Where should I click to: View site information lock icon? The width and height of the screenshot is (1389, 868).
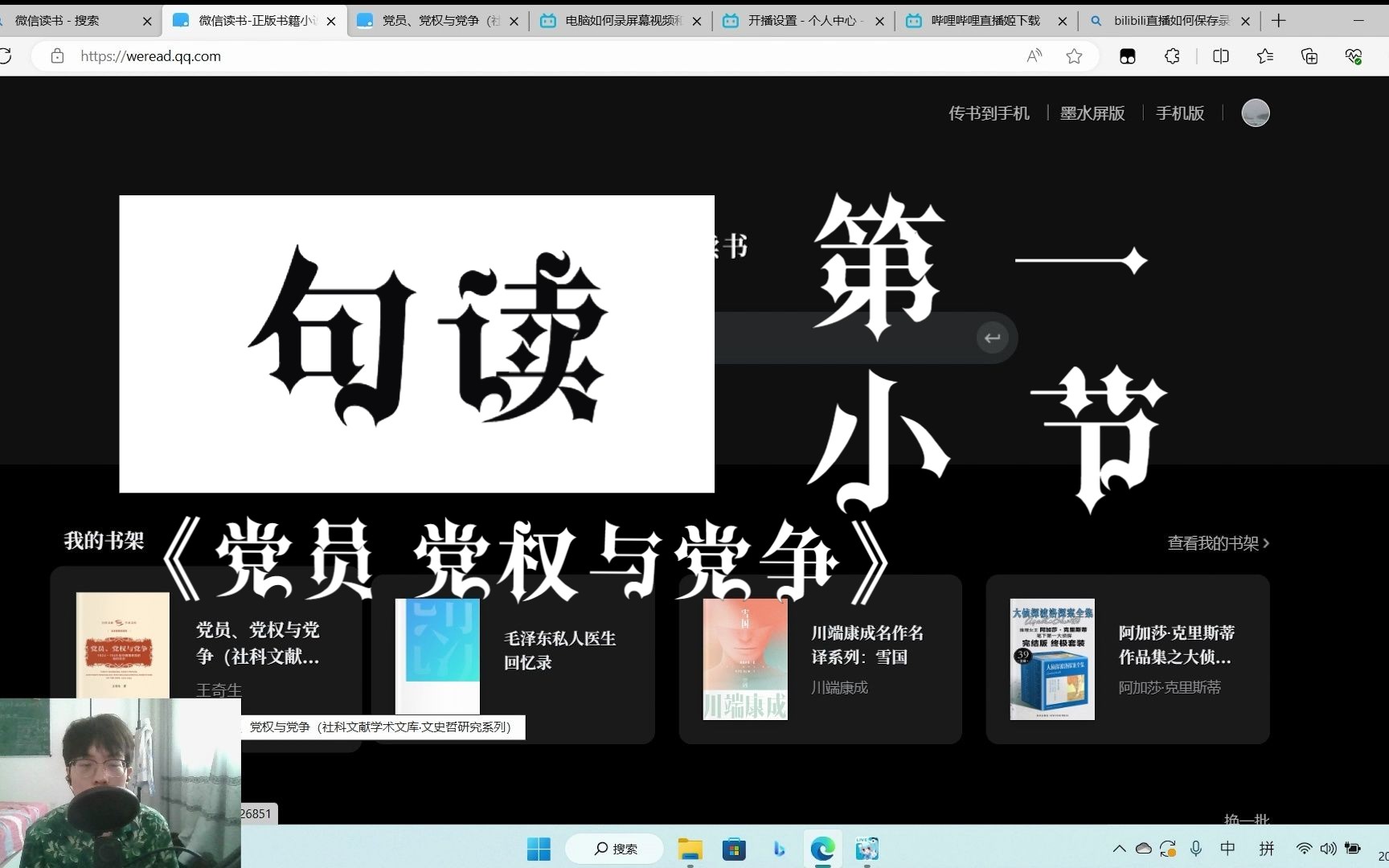pos(57,56)
